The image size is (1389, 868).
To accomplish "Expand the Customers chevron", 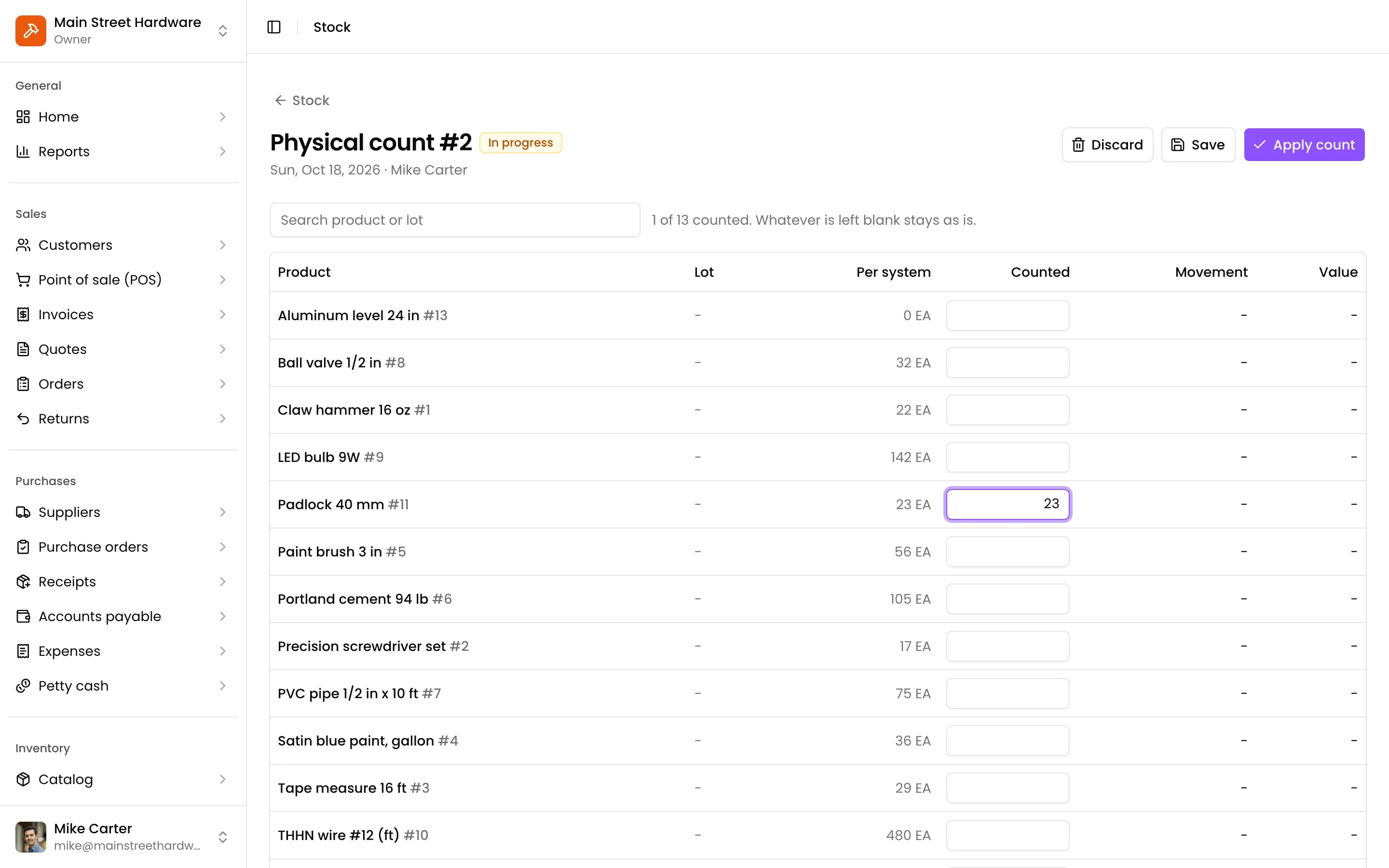I will pyautogui.click(x=223, y=245).
